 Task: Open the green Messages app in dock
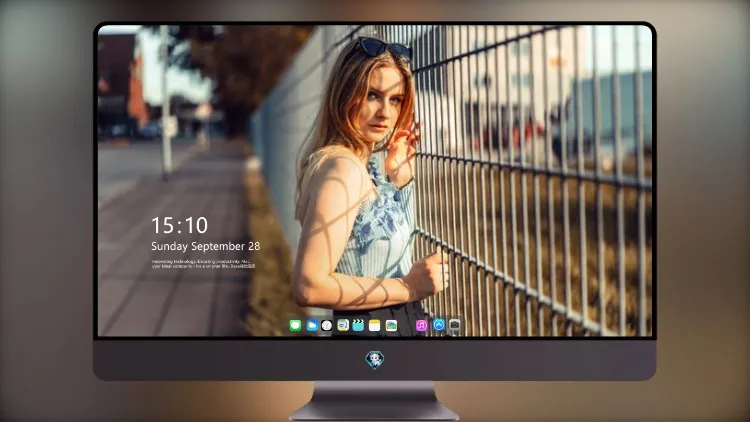tap(295, 325)
